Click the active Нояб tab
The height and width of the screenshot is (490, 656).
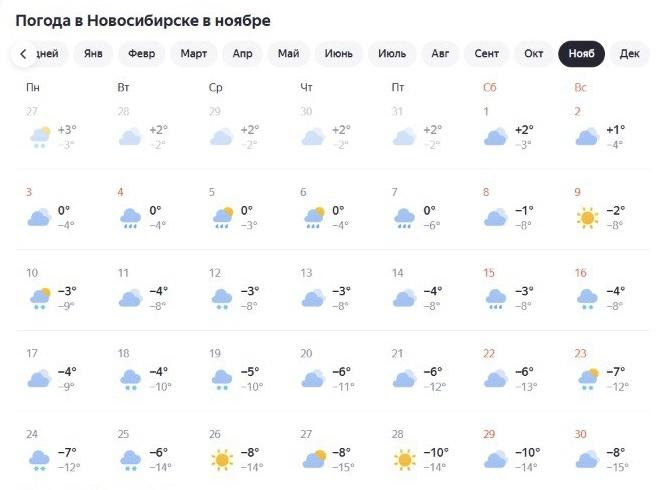[x=581, y=54]
